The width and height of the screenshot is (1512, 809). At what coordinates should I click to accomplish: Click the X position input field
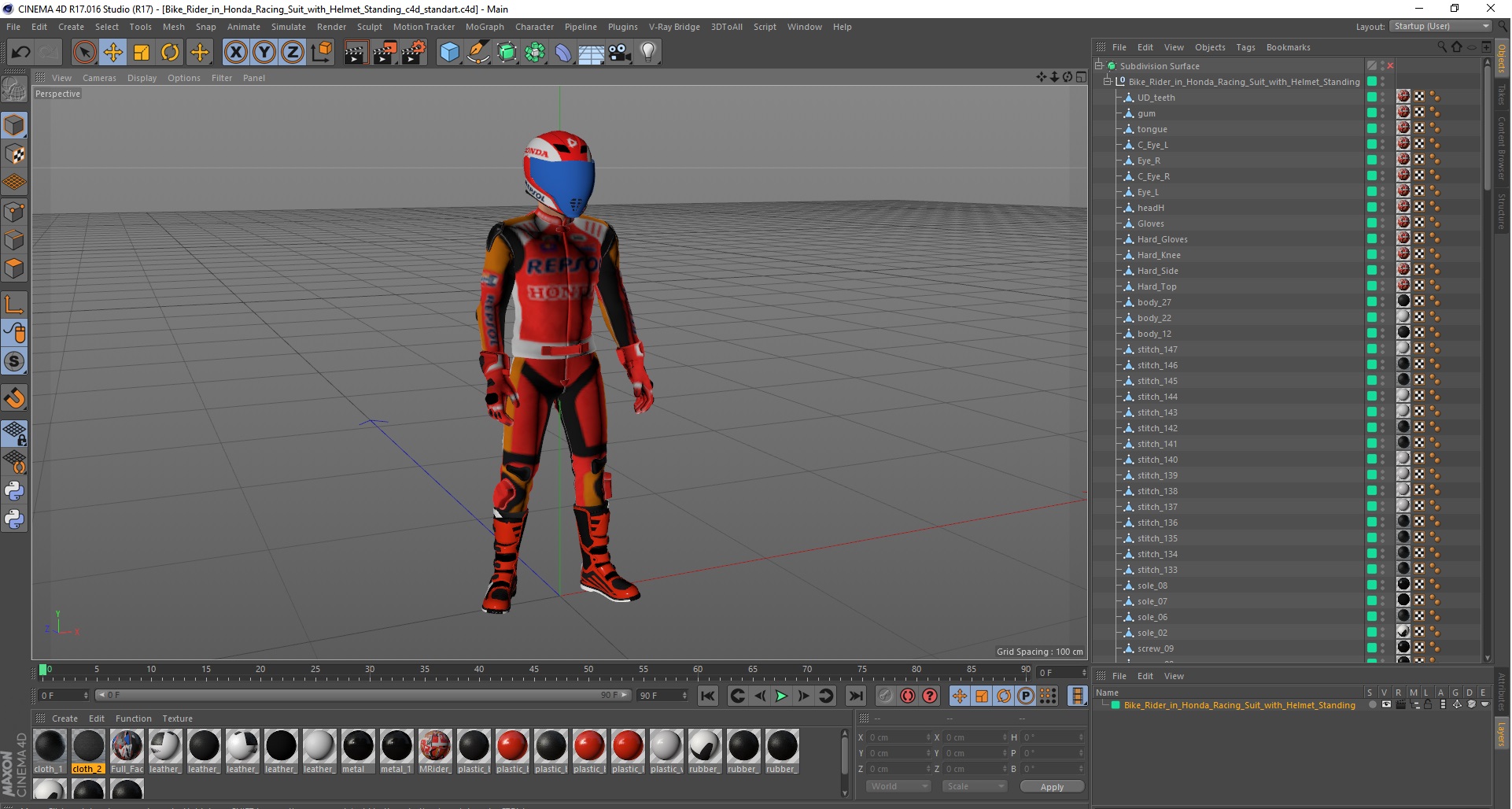pyautogui.click(x=899, y=738)
